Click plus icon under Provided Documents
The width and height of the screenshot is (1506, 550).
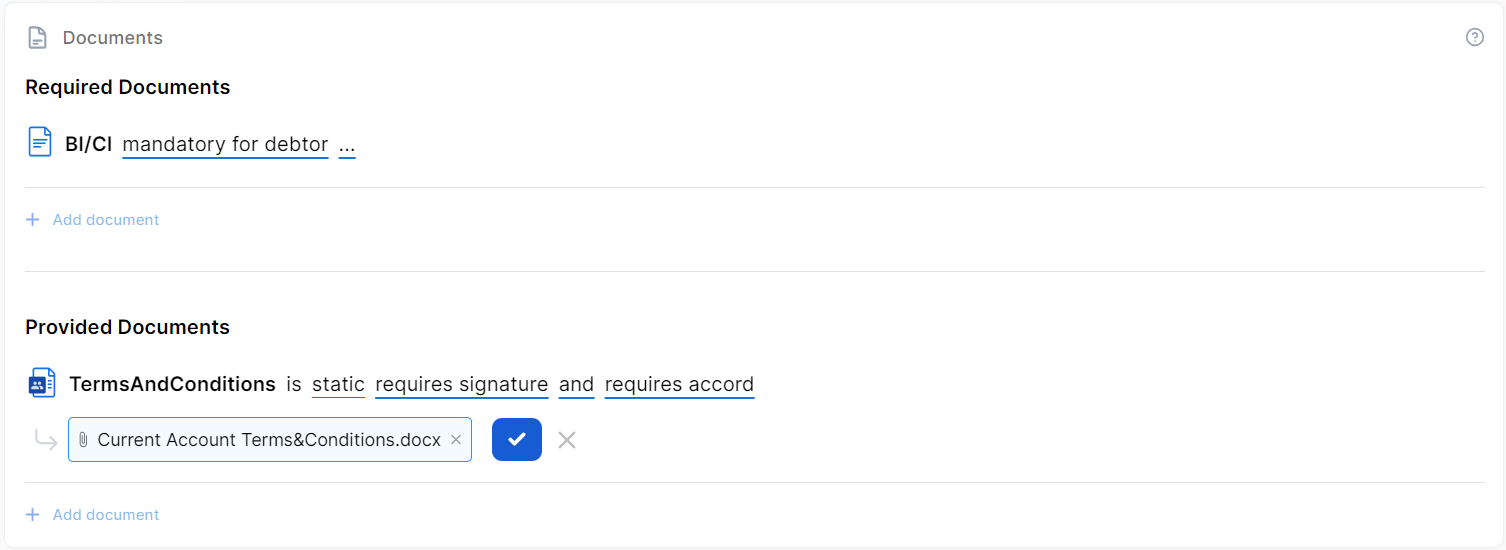point(33,515)
